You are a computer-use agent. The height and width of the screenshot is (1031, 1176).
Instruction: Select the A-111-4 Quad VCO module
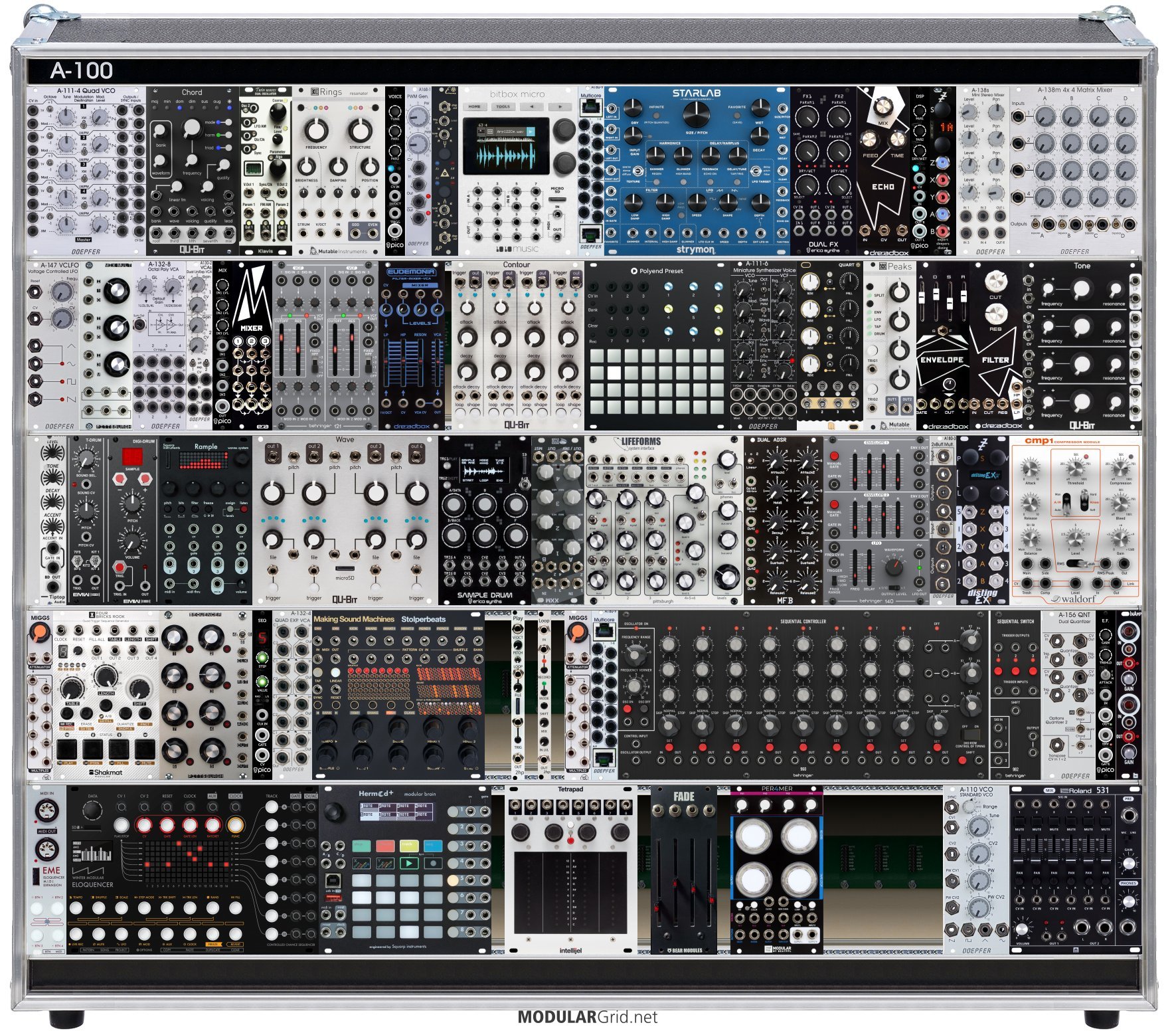pos(86,171)
